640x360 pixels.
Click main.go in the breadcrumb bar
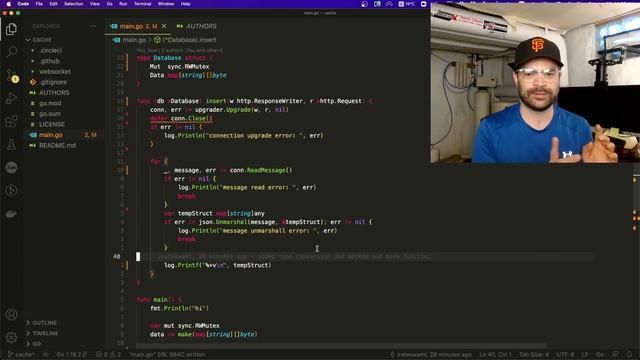(134, 40)
